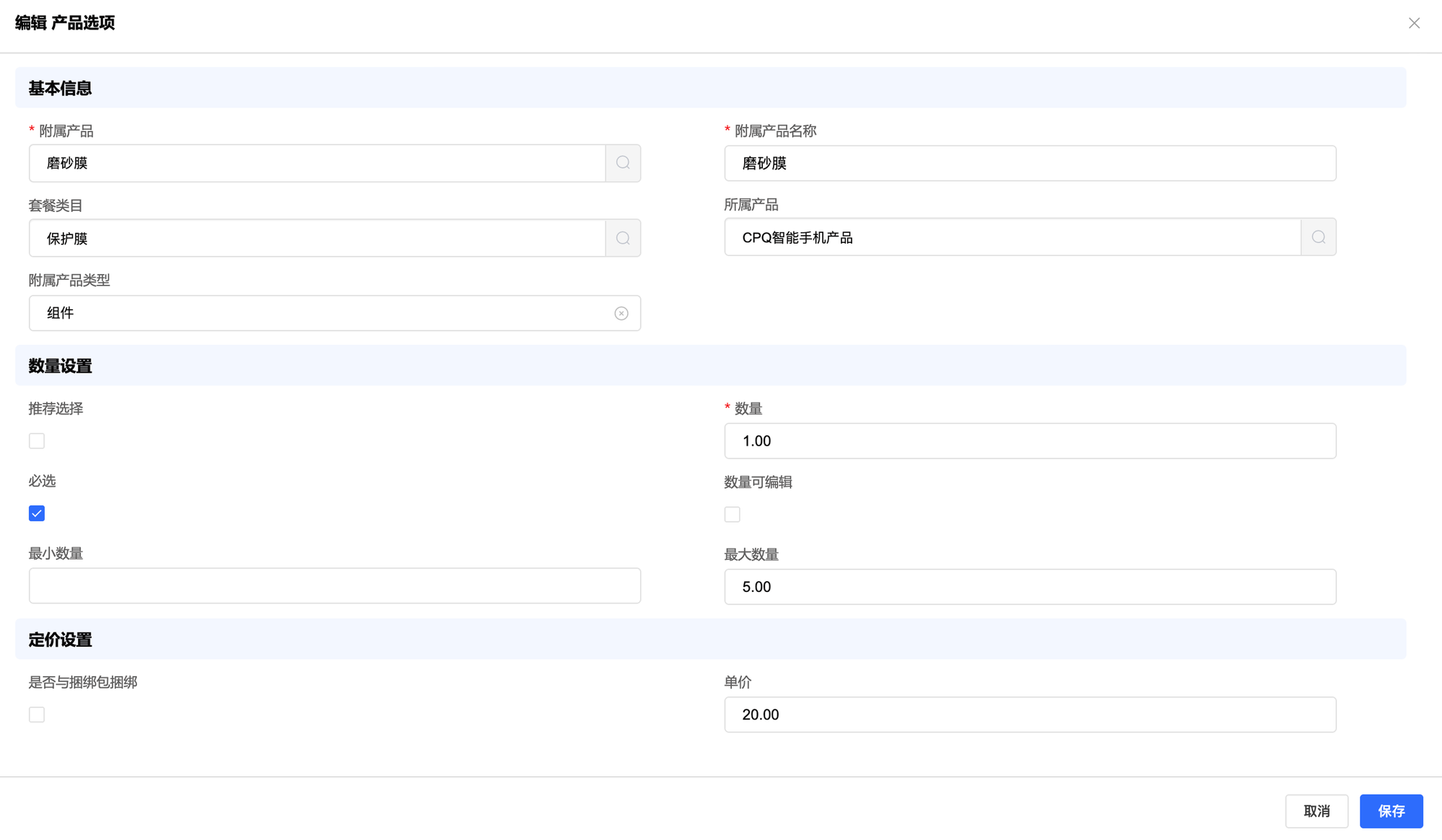This screenshot has height=840, width=1442.
Task: Focus the 数量 field showing 1.00
Action: [x=1030, y=441]
